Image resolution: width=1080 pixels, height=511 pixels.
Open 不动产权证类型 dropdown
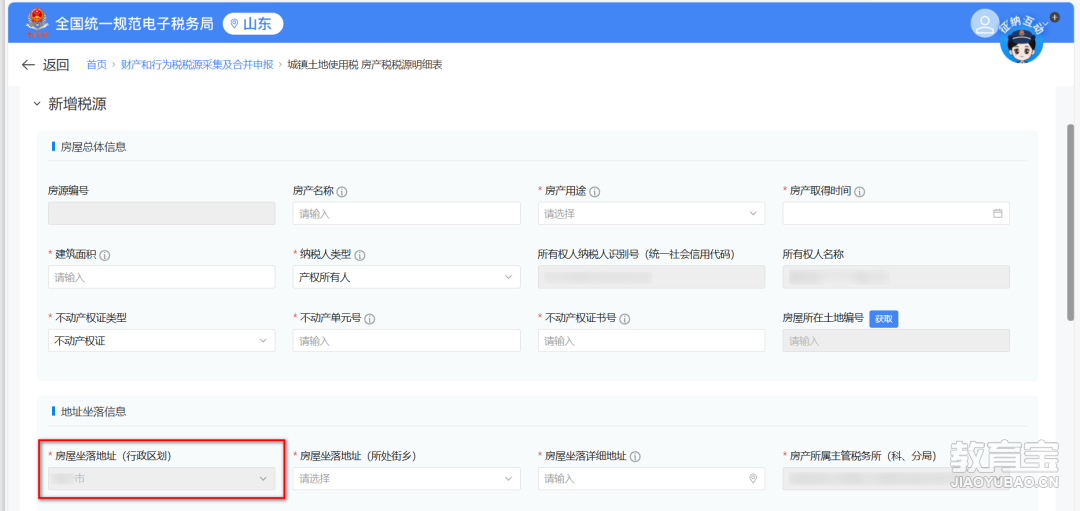click(162, 340)
